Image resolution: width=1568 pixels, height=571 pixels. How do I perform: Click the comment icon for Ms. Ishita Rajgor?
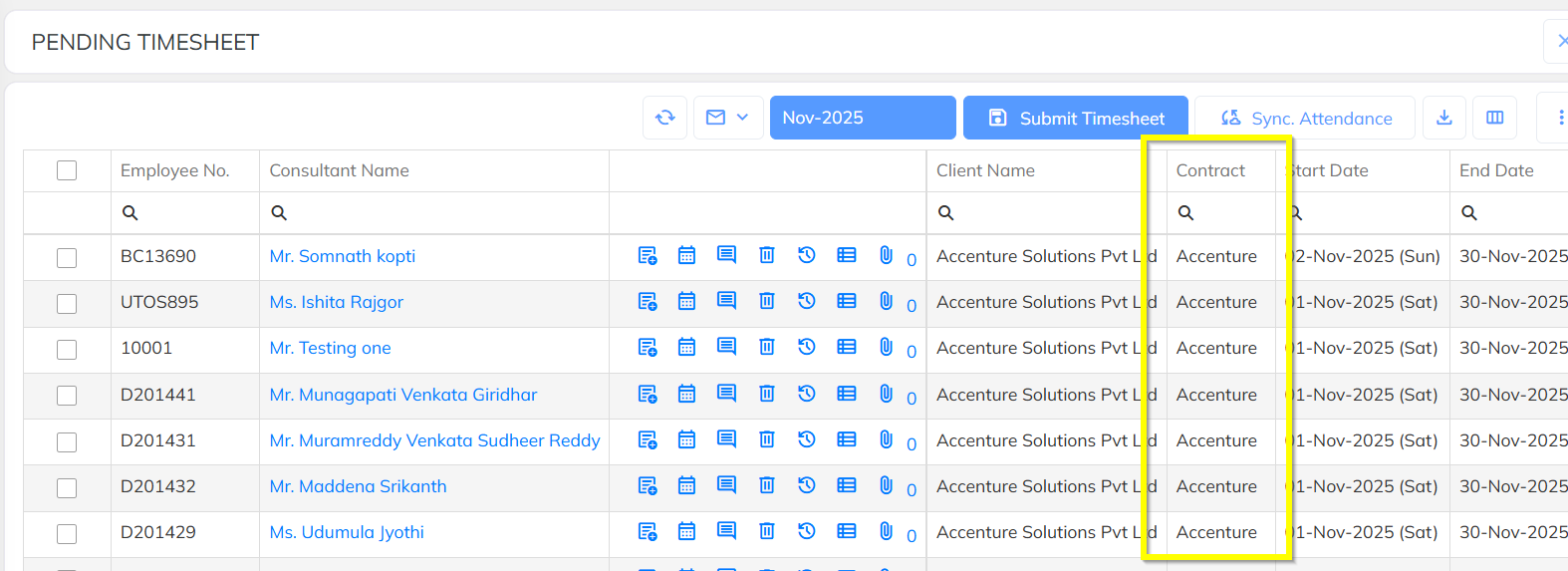pyautogui.click(x=727, y=301)
